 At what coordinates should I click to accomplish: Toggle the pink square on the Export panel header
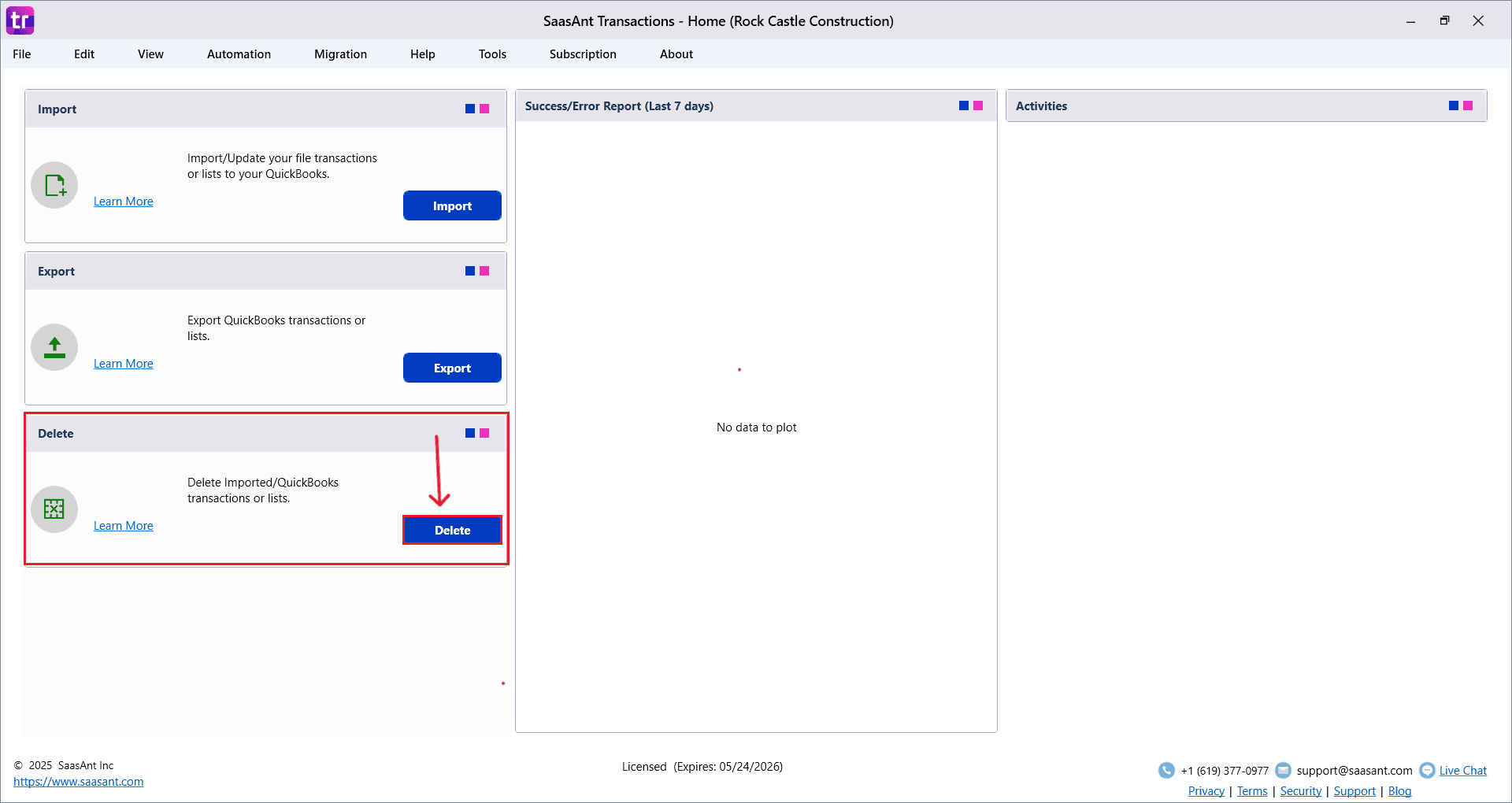pos(484,270)
